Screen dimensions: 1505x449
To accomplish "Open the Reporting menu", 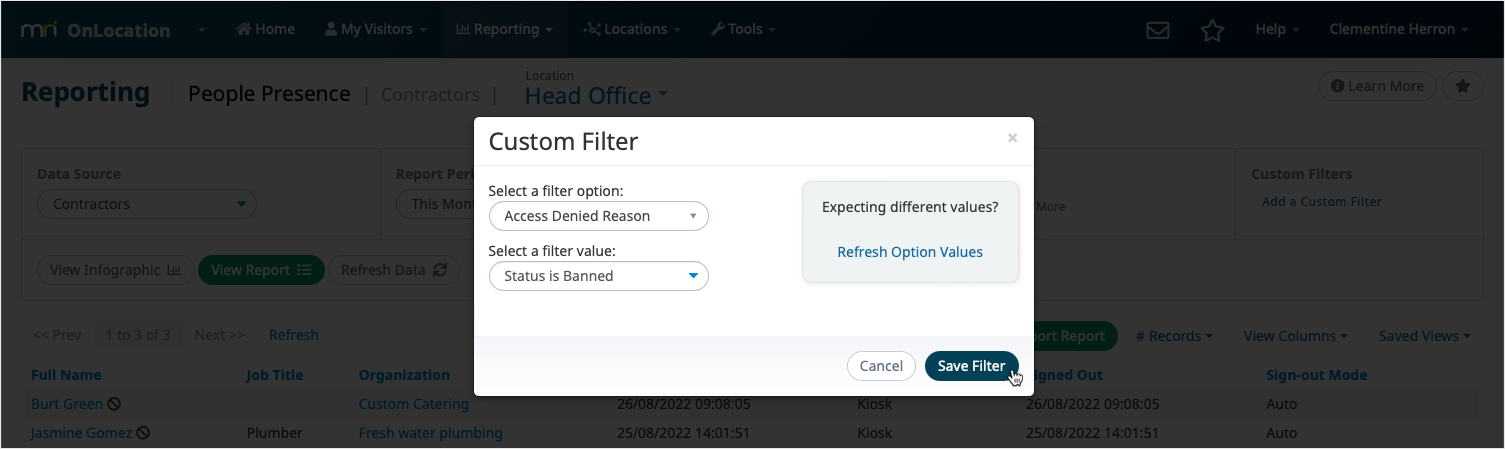I will tap(504, 29).
